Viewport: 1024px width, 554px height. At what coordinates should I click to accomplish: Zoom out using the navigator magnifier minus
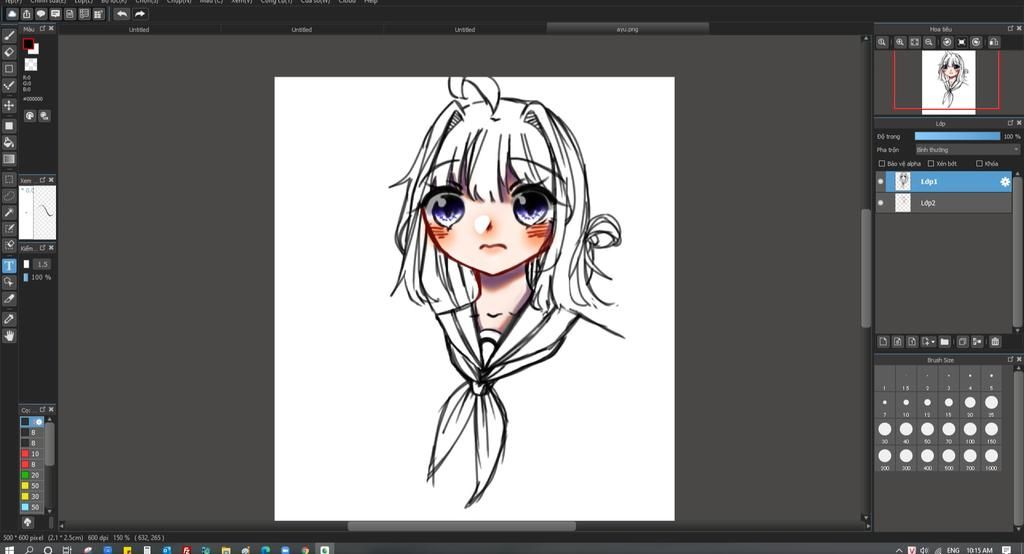tap(929, 42)
